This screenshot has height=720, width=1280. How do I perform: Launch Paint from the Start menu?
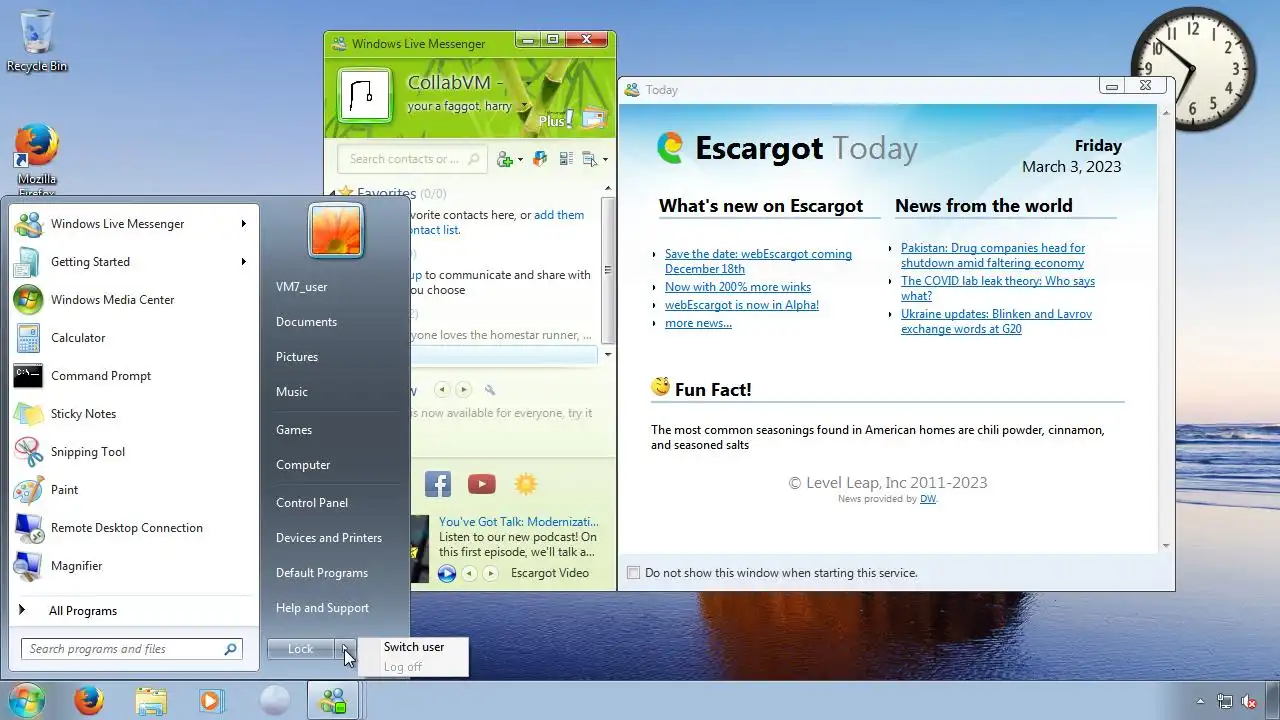point(134,490)
